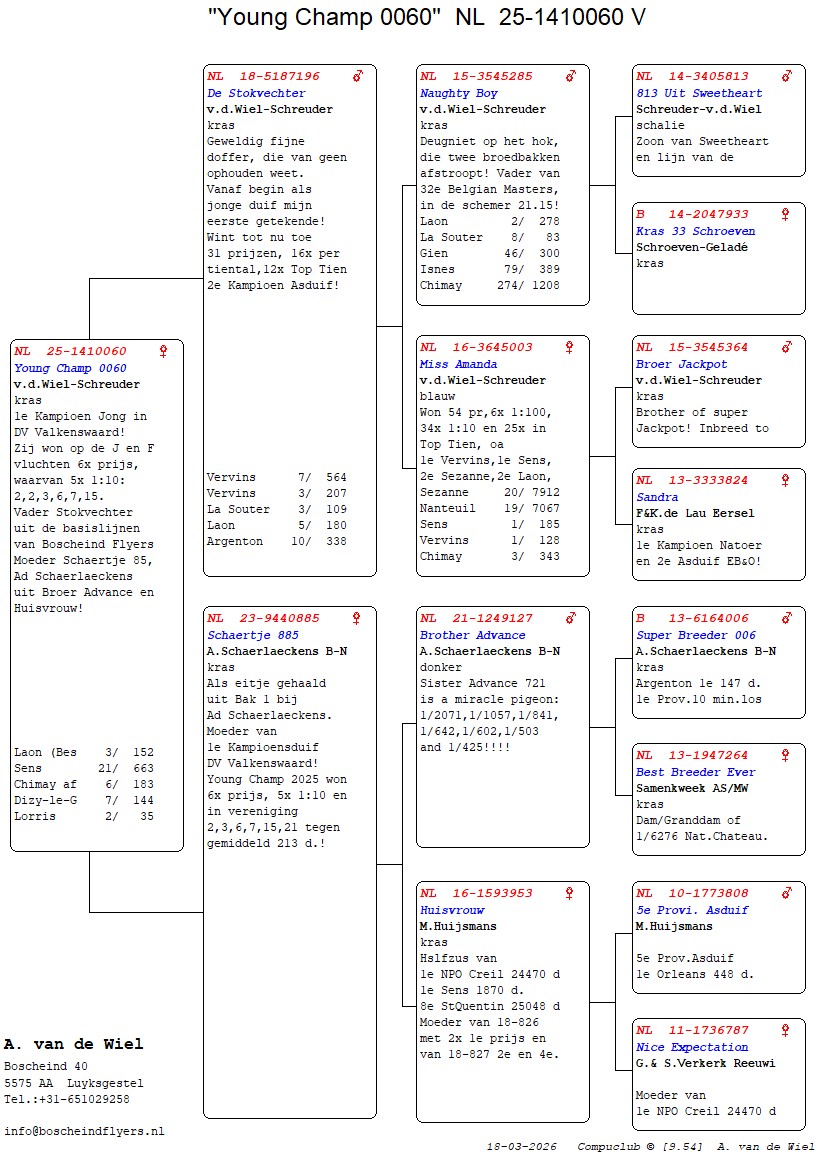Click the female symbol on Miss Amanda card
Viewport: 816px width, 1172px height.
pyautogui.click(x=570, y=347)
